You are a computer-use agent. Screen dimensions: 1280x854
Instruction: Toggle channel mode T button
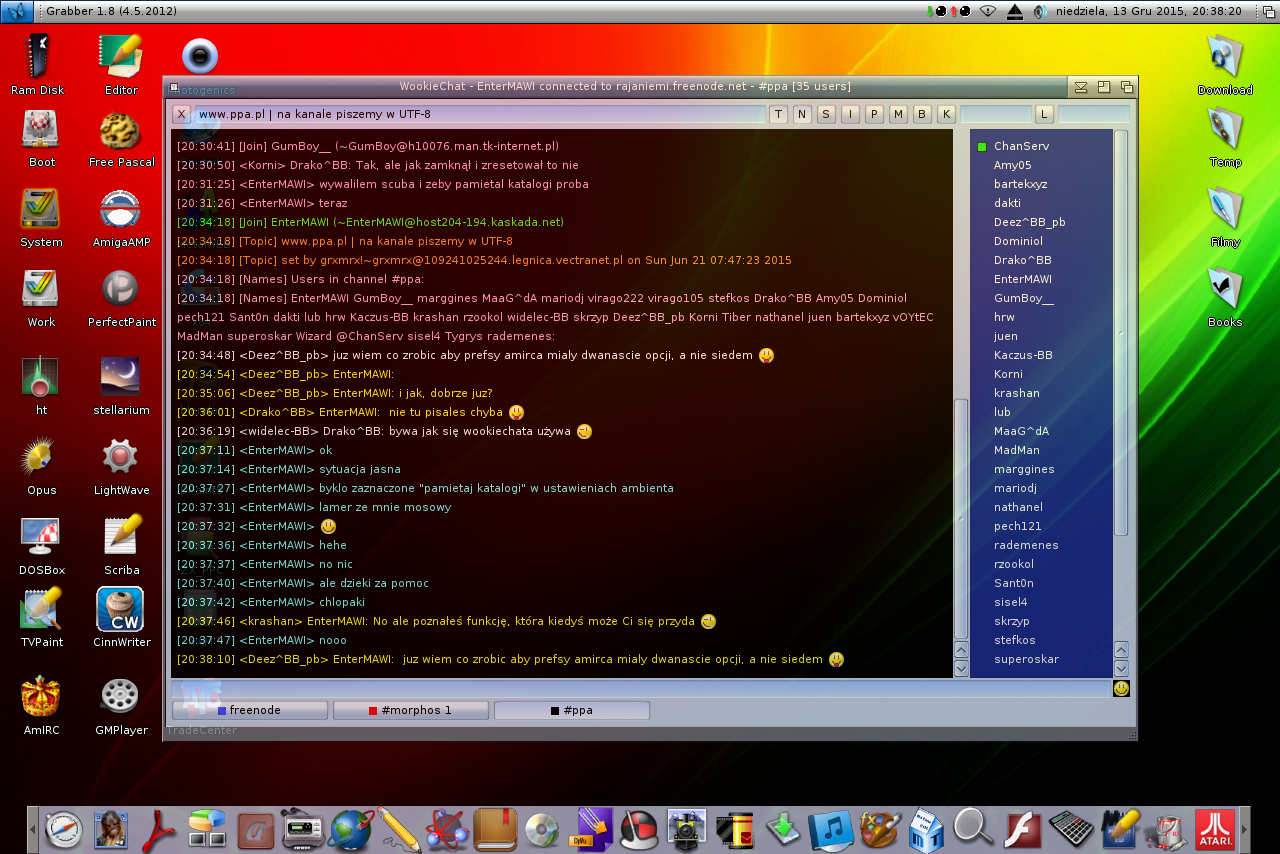pyautogui.click(x=778, y=114)
